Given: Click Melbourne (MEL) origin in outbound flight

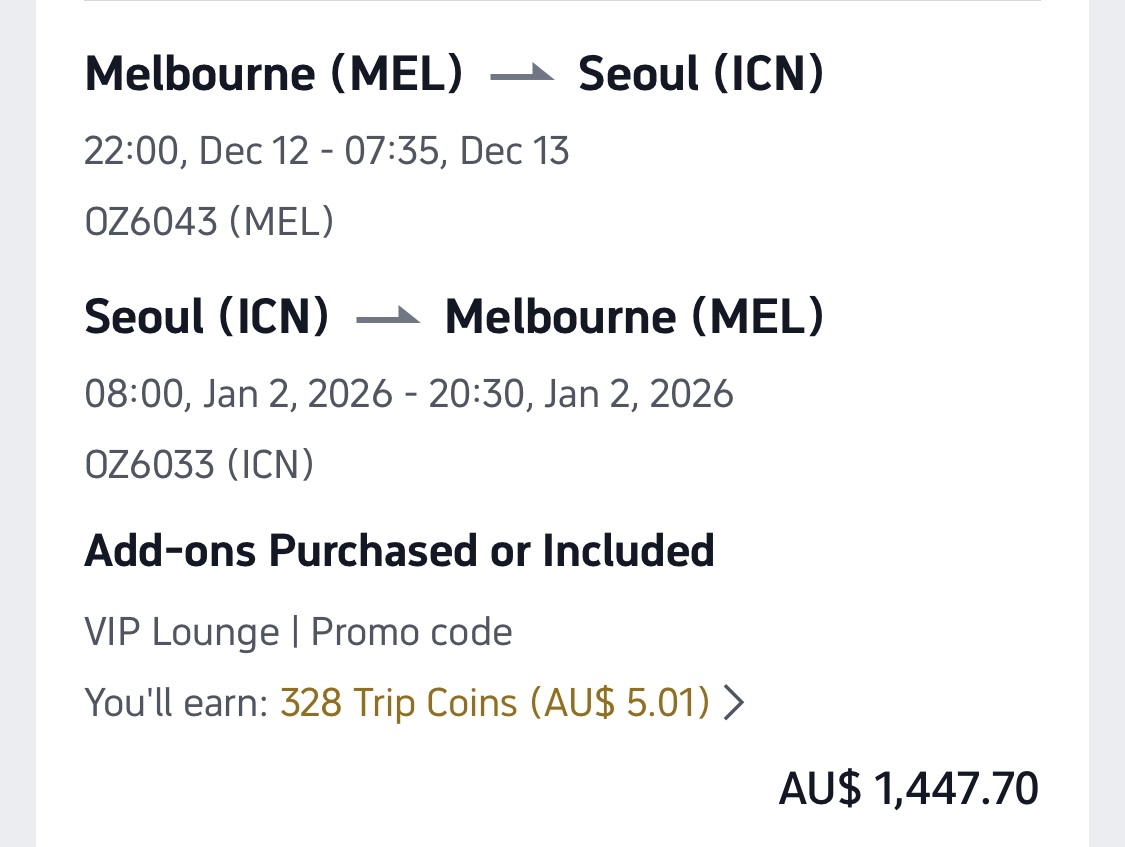Looking at the screenshot, I should (x=274, y=75).
